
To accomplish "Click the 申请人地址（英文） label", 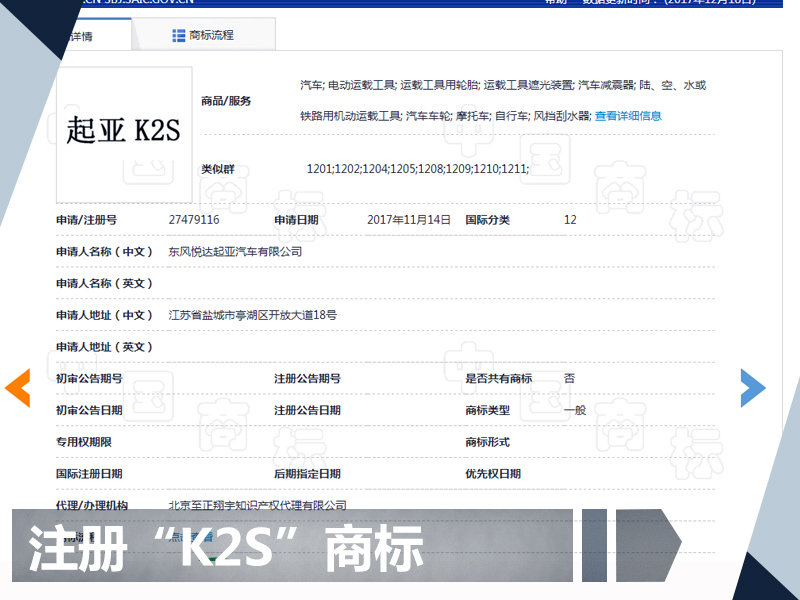I will pos(105,347).
